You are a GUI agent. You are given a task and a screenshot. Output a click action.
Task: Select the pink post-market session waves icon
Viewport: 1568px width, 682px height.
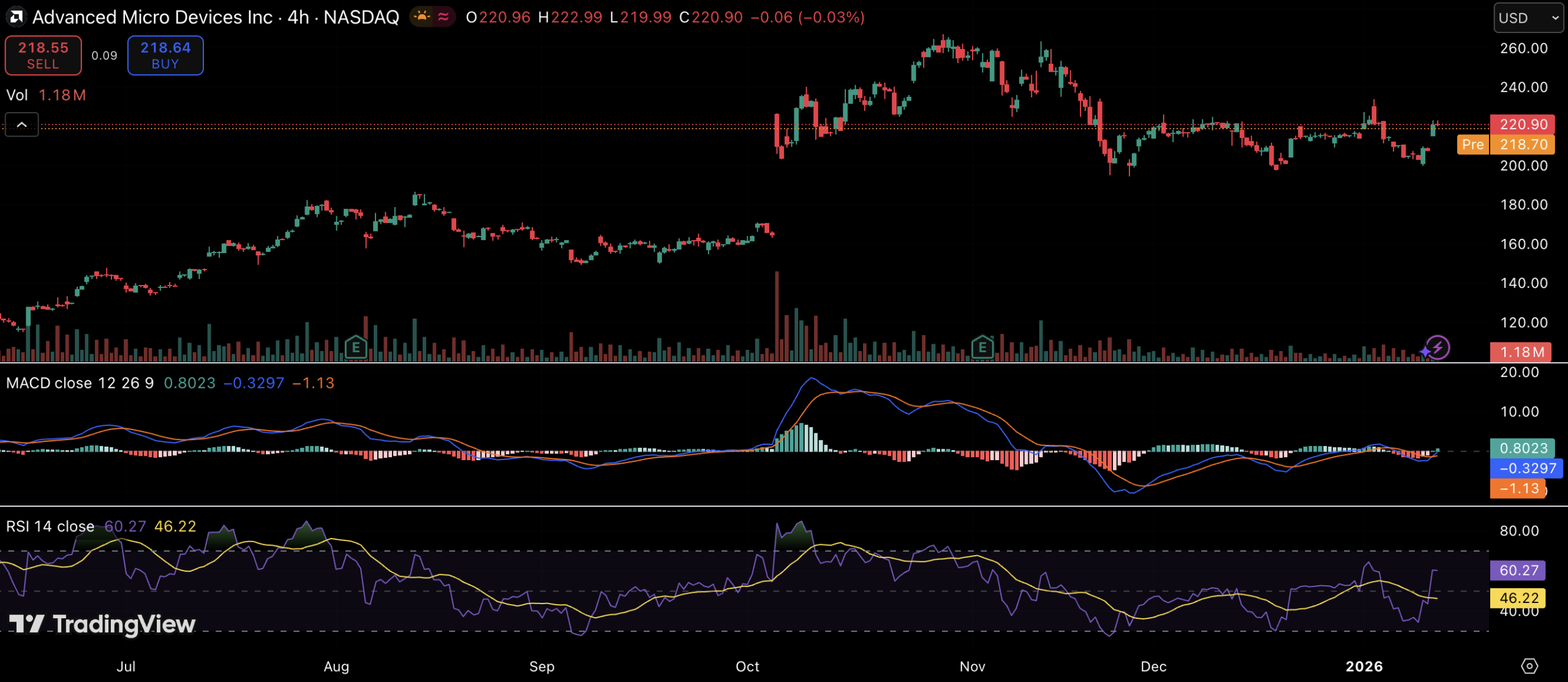(x=443, y=17)
